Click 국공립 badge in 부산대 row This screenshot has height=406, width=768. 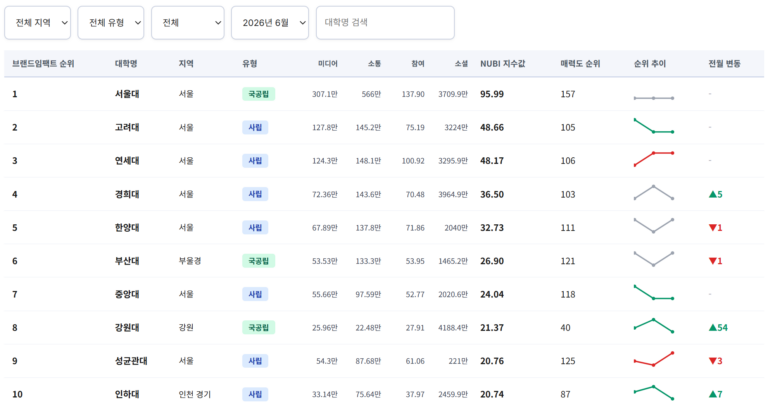(x=259, y=261)
